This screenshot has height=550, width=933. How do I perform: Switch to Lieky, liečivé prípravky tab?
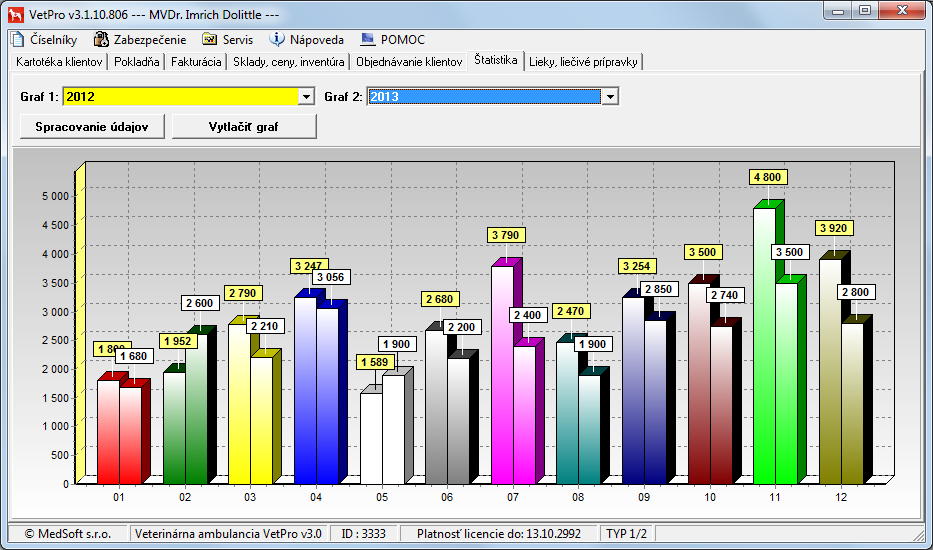point(583,62)
